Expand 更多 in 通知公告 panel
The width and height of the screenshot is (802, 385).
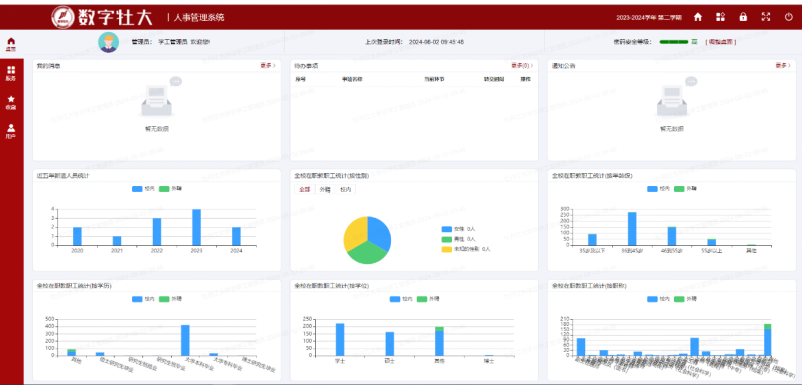[x=783, y=65]
